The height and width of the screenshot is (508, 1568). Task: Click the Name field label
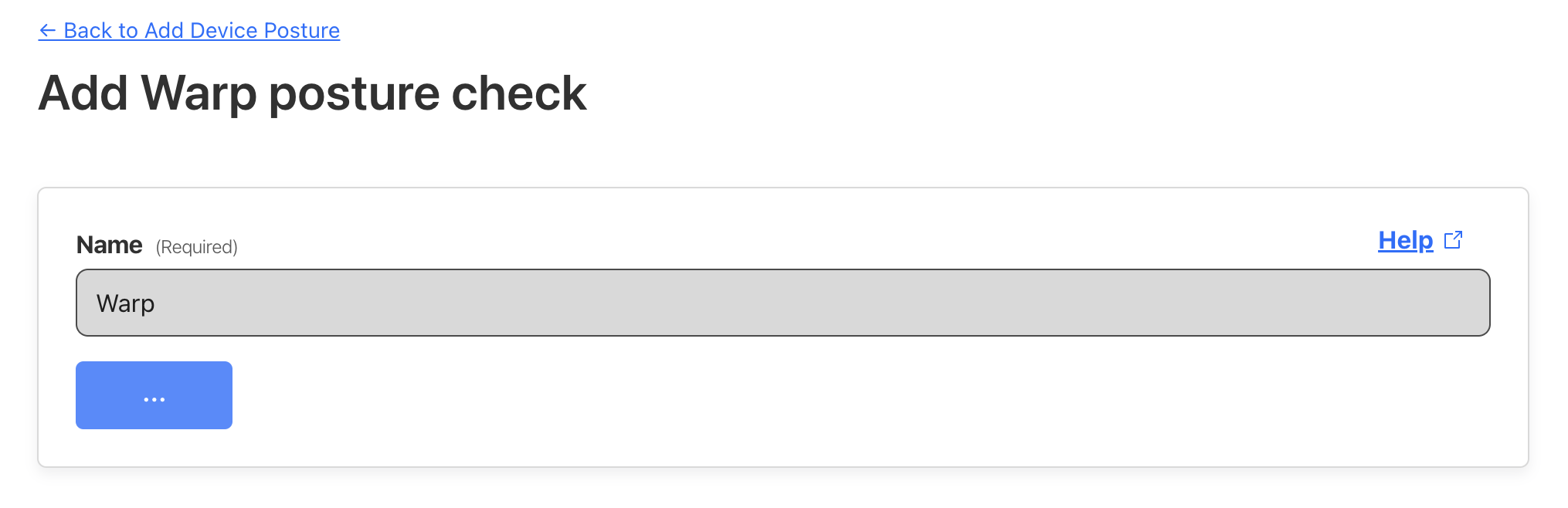[110, 245]
